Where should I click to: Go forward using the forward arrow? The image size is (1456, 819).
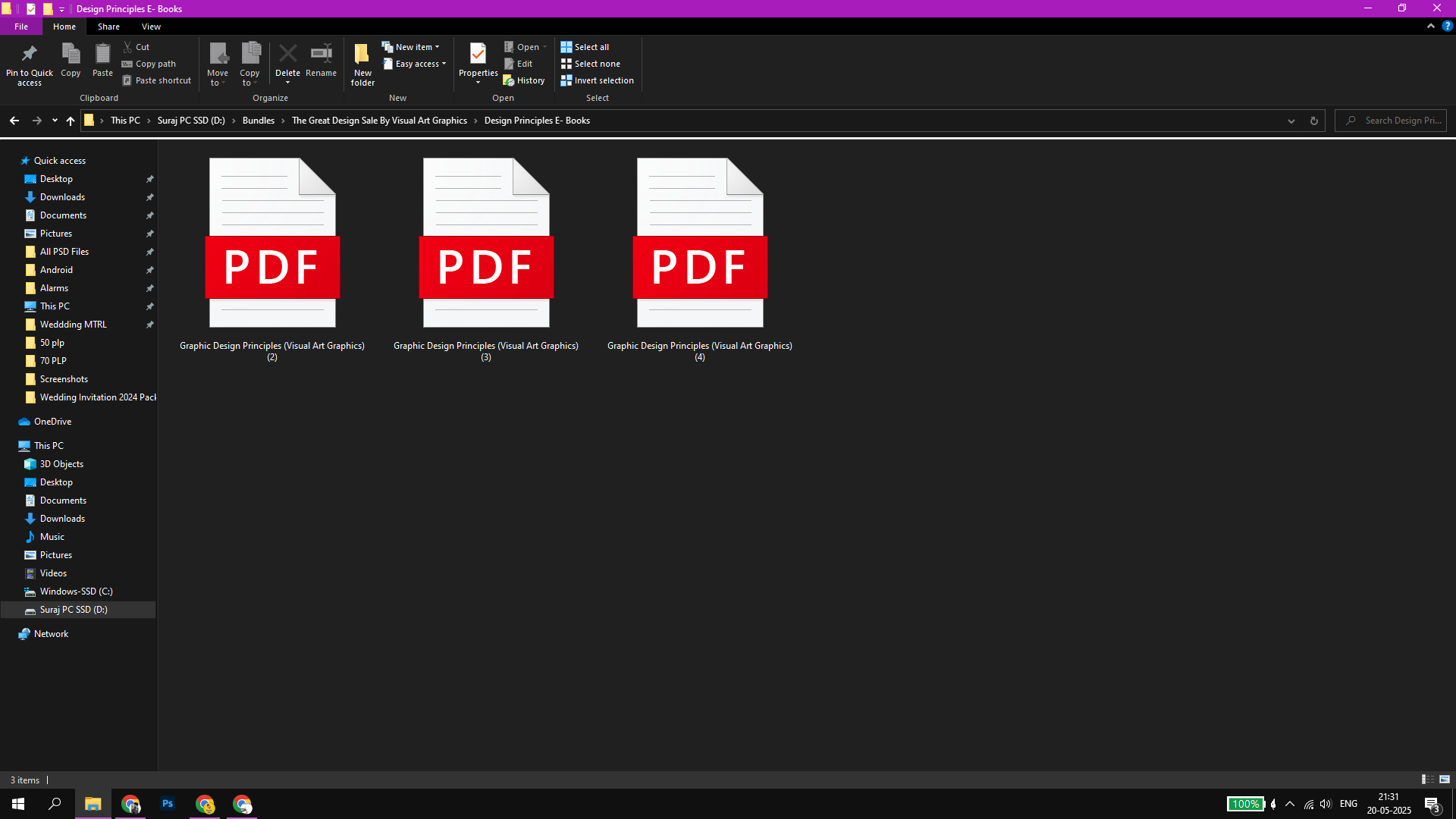click(x=36, y=121)
